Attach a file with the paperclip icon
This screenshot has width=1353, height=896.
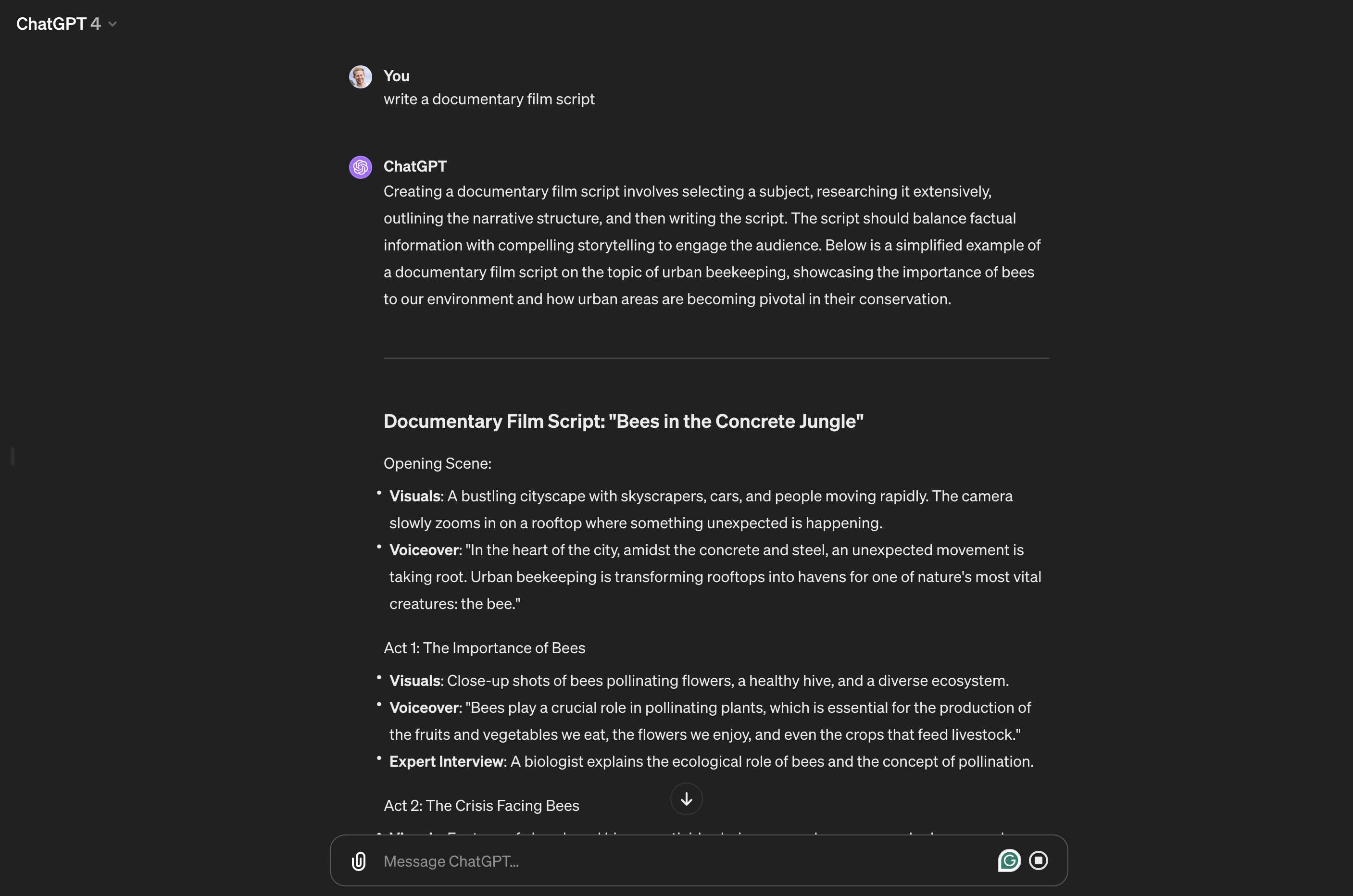[358, 860]
